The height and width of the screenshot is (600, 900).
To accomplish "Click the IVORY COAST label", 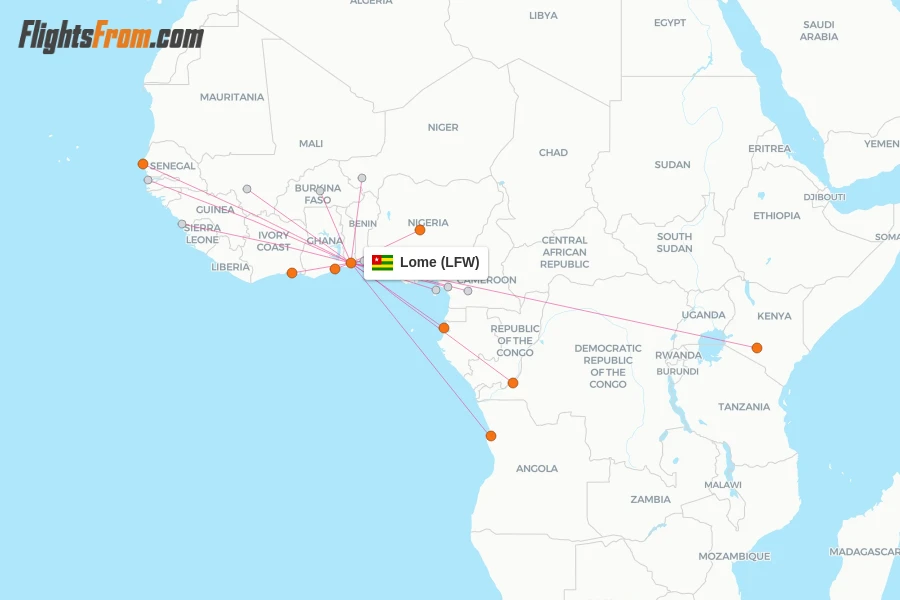I will click(273, 241).
